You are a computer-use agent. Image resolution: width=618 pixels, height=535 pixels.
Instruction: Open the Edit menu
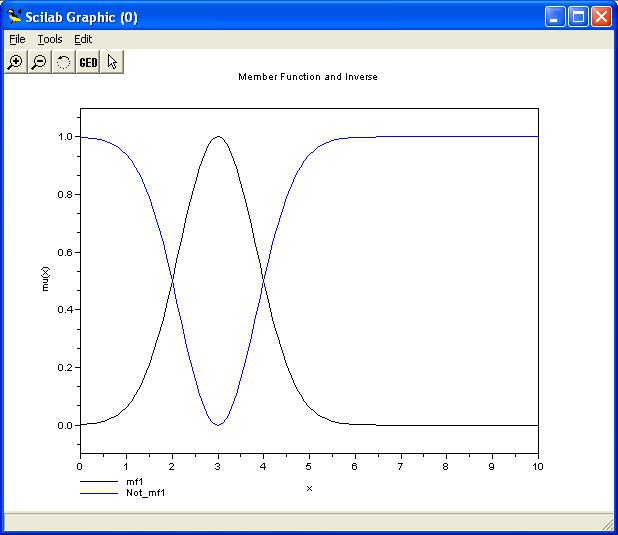point(83,39)
